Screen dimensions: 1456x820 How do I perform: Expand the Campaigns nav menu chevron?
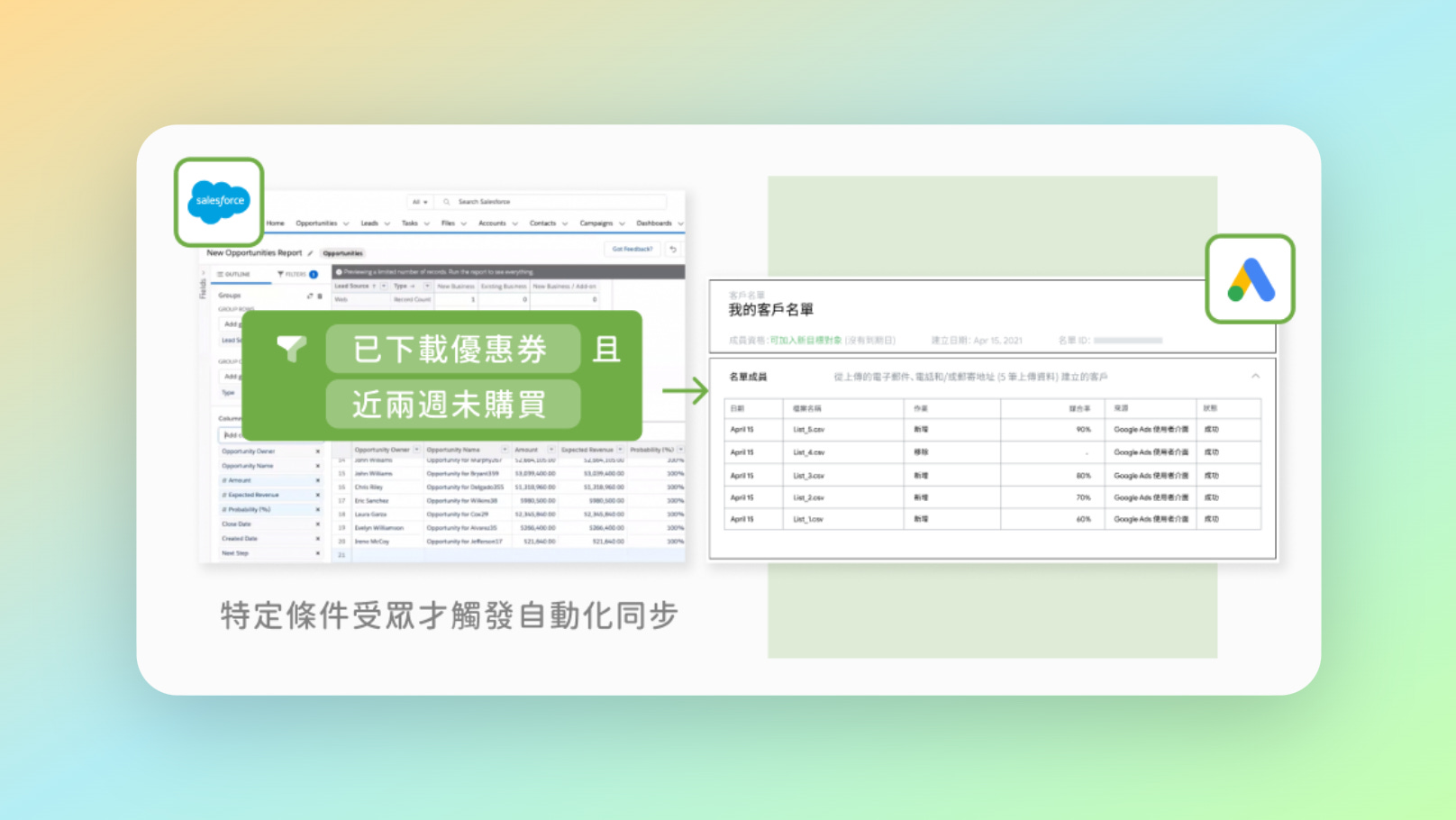point(622,223)
